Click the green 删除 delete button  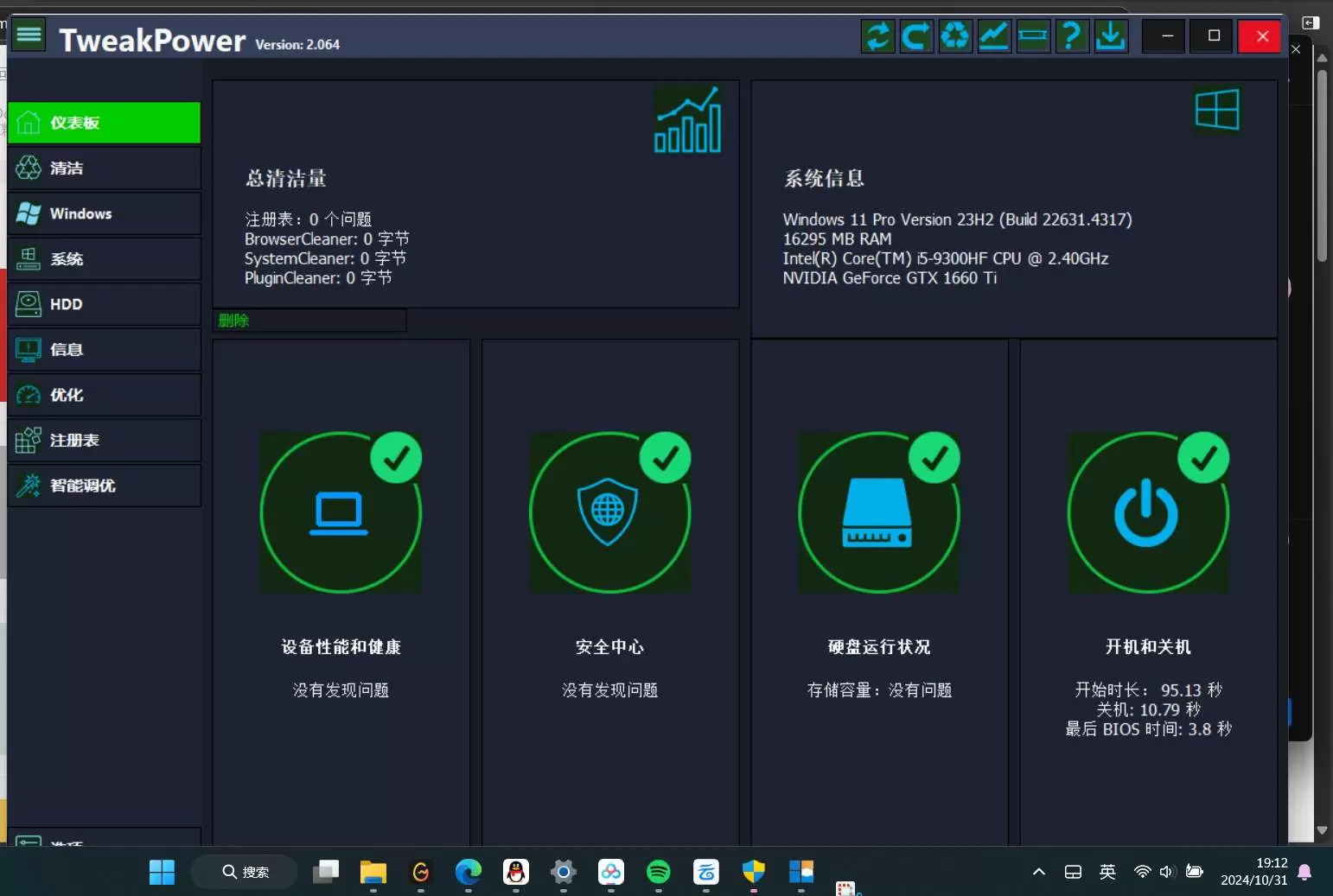pyautogui.click(x=309, y=321)
